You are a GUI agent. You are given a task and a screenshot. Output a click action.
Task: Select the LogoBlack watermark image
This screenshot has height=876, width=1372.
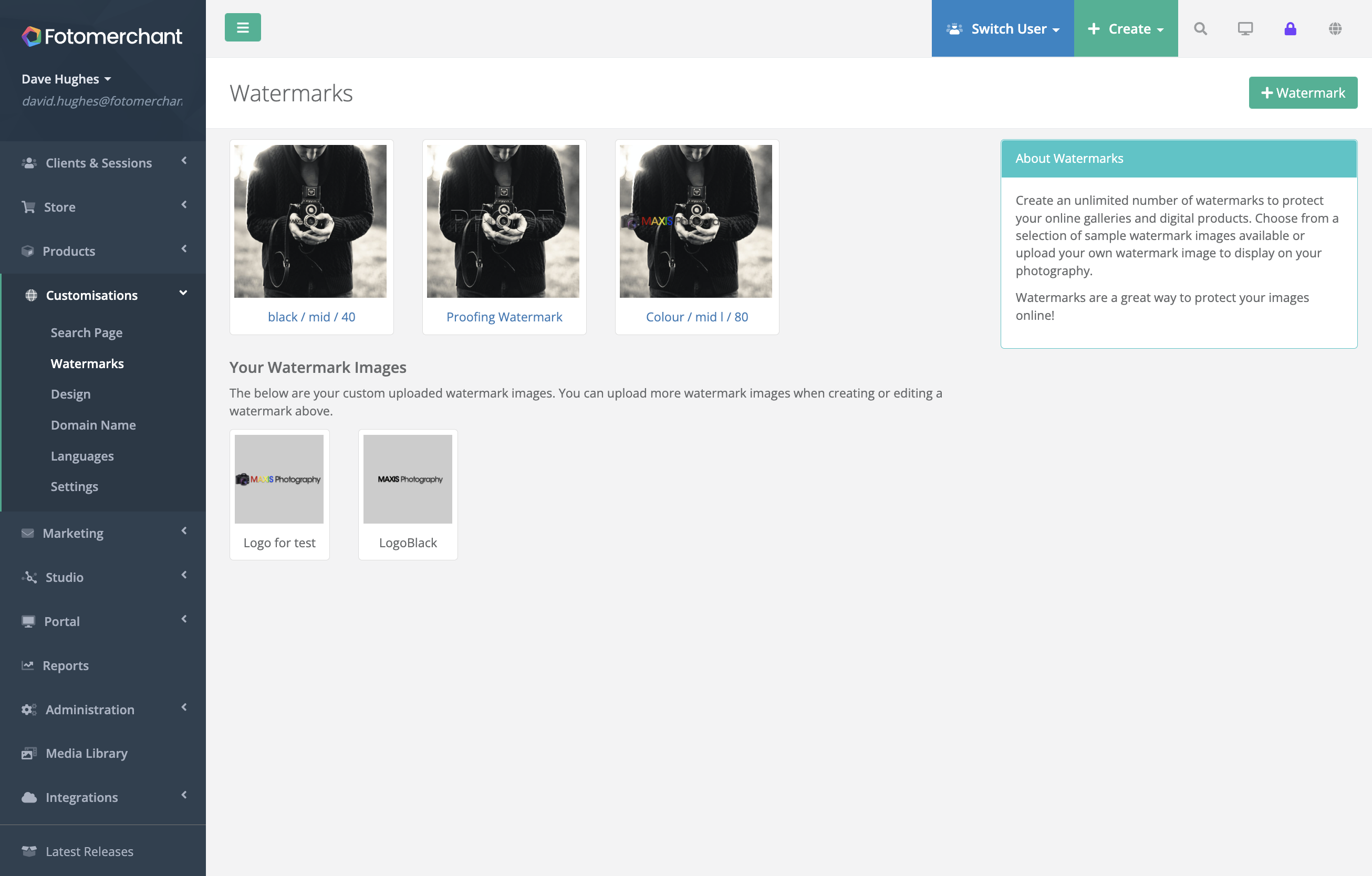pos(408,479)
